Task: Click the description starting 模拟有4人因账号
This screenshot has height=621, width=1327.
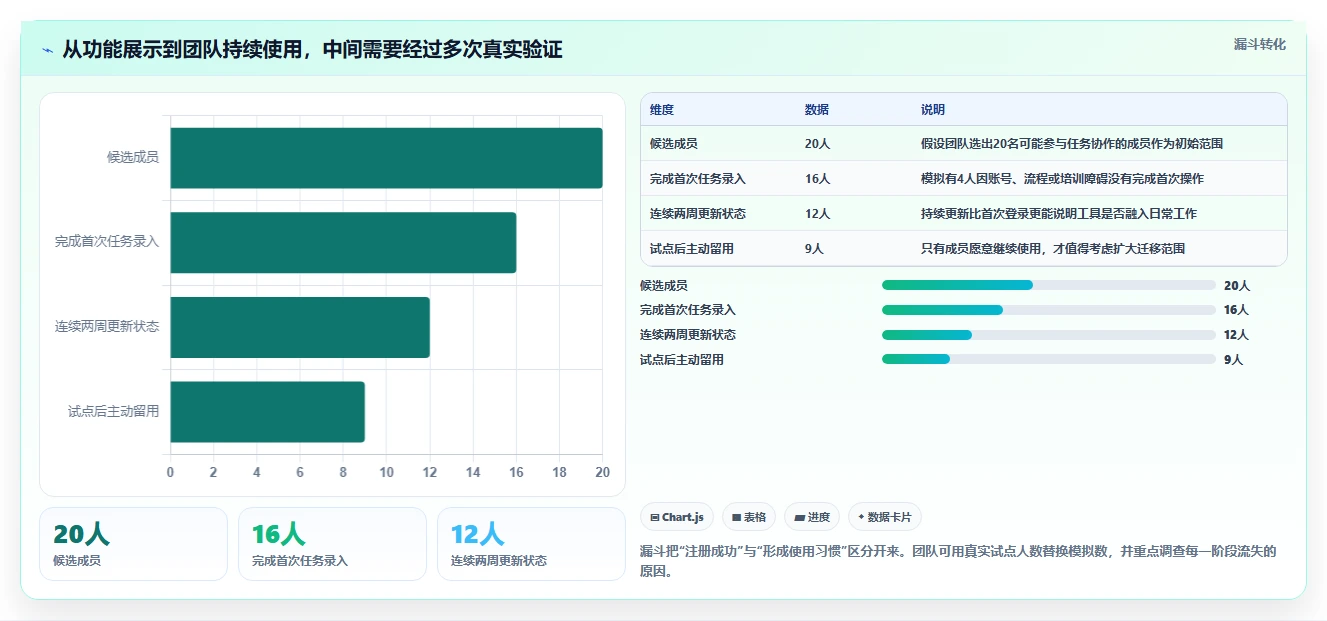Action: (1062, 179)
